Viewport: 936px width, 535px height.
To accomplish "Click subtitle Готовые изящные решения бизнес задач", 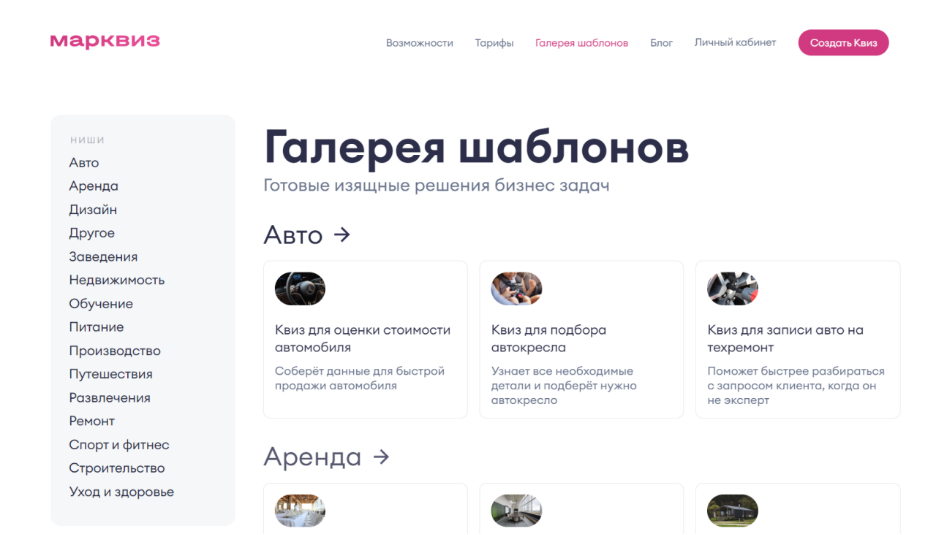I will 436,186.
